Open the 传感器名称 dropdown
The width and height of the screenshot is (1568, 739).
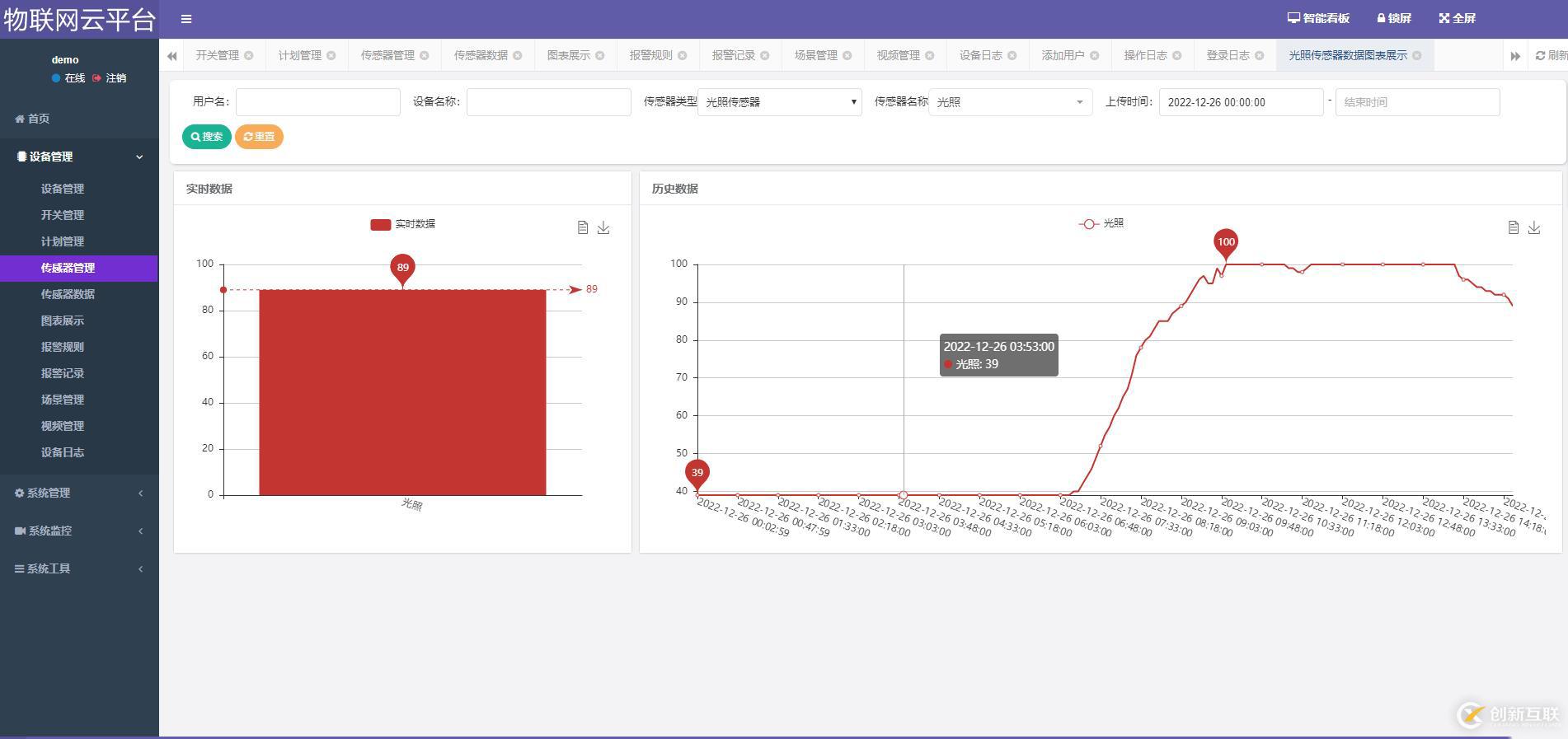pyautogui.click(x=1011, y=102)
